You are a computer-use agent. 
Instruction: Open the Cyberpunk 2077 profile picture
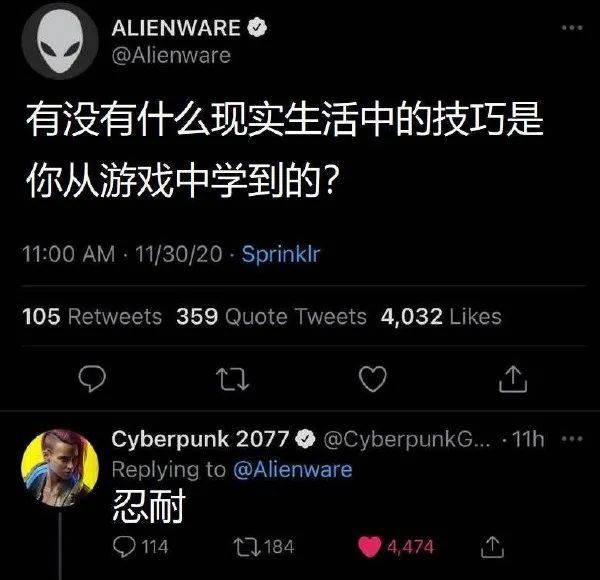[x=60, y=468]
